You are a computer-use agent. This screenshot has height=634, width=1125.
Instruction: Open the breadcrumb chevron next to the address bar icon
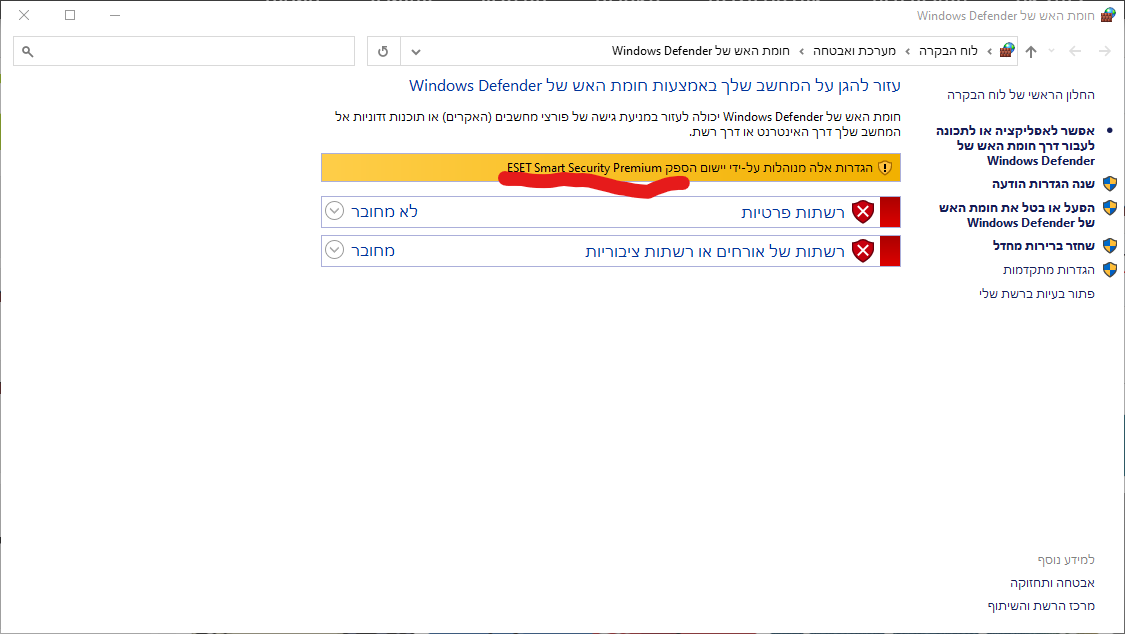click(990, 52)
